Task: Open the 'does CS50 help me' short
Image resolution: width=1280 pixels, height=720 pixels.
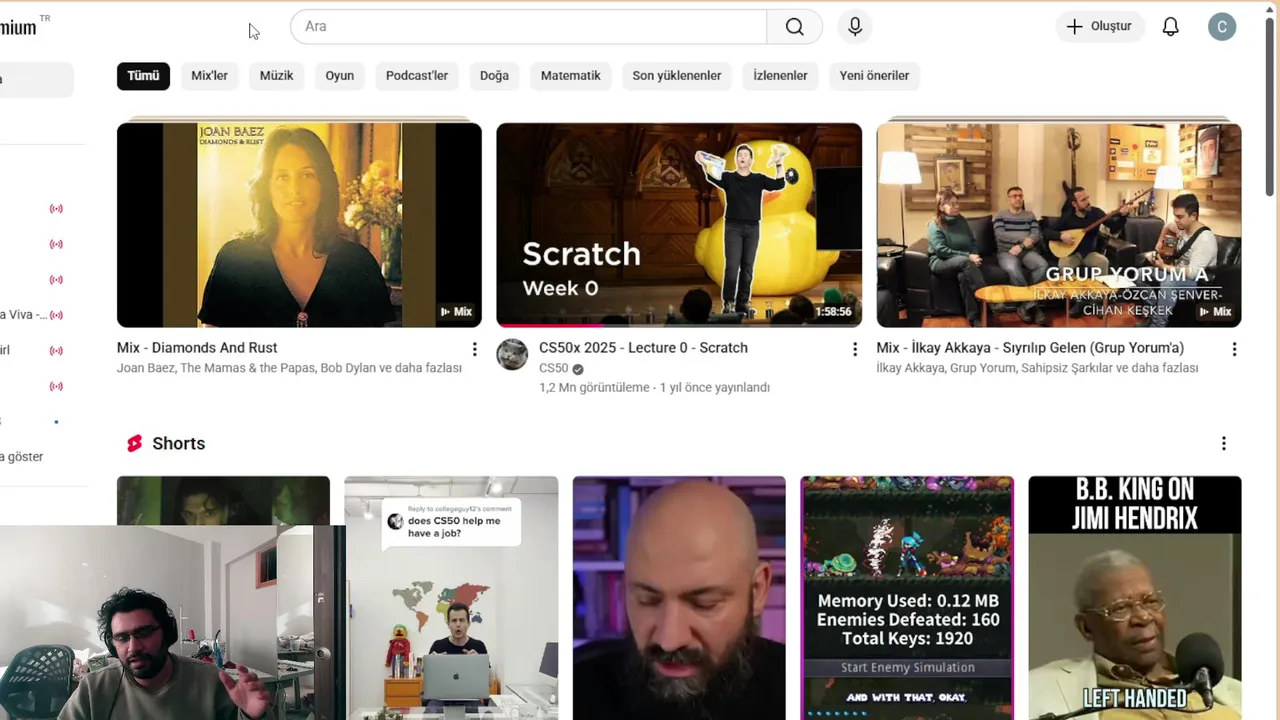Action: [x=451, y=598]
